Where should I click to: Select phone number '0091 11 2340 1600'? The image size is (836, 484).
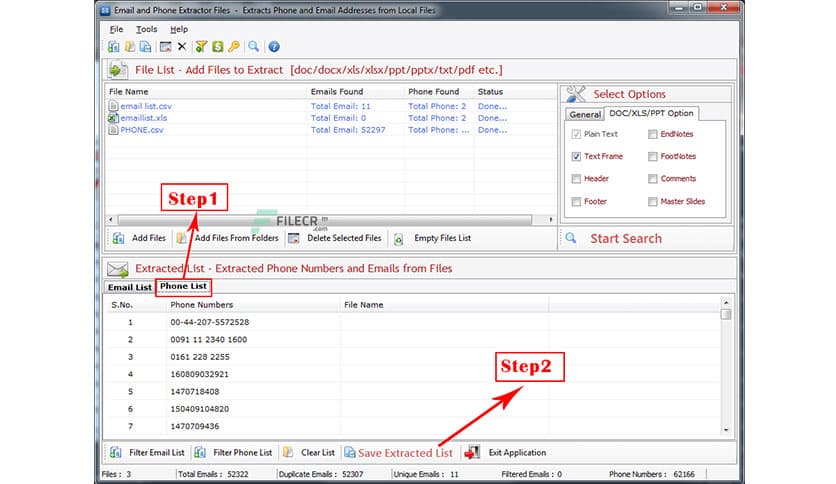click(208, 340)
